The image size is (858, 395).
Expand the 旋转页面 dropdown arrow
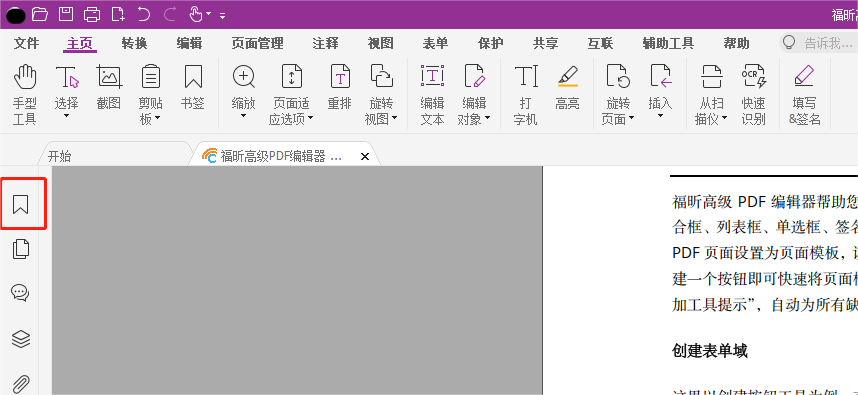pyautogui.click(x=631, y=119)
